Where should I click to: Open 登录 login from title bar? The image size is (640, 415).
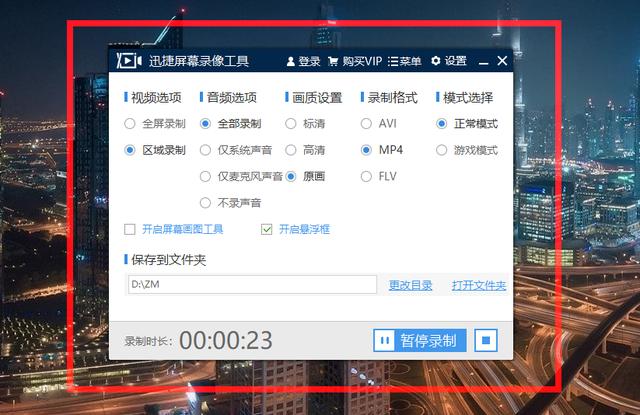tap(303, 61)
